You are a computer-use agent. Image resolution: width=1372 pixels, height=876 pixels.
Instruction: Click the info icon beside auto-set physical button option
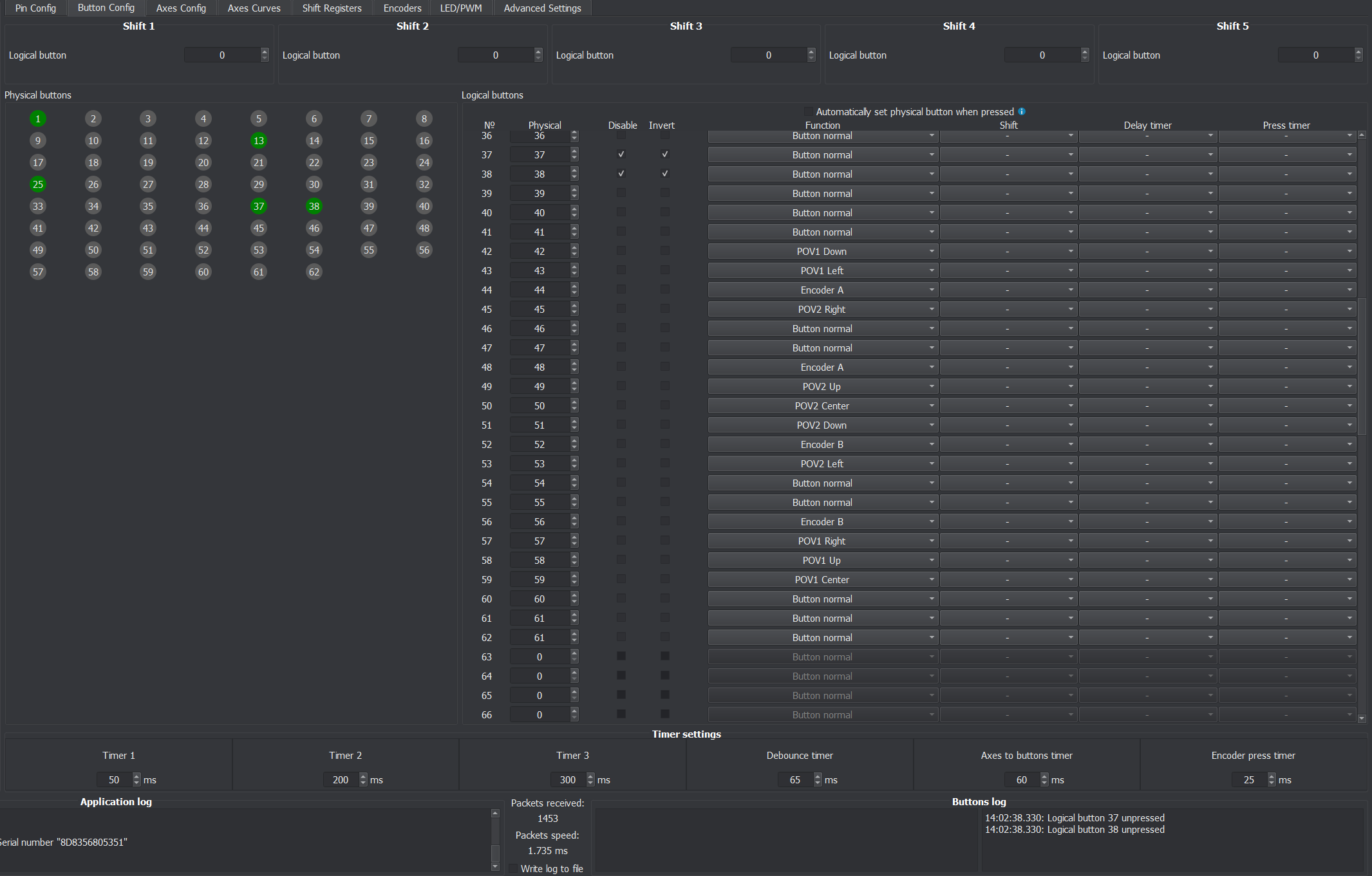[x=1022, y=111]
